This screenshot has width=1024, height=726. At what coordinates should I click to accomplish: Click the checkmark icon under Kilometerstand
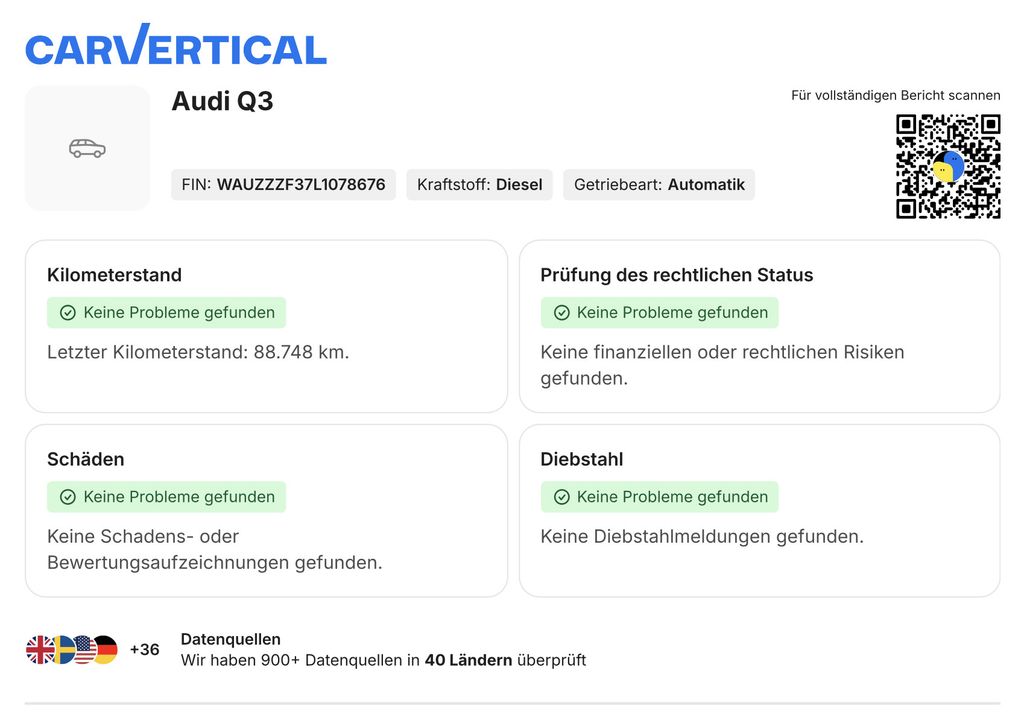(x=68, y=313)
